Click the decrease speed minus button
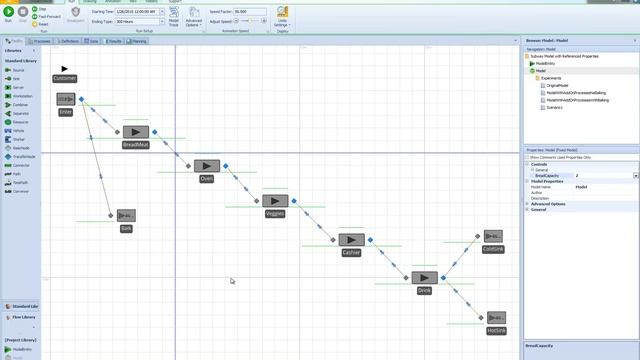The height and width of the screenshot is (360, 640). 236,21
